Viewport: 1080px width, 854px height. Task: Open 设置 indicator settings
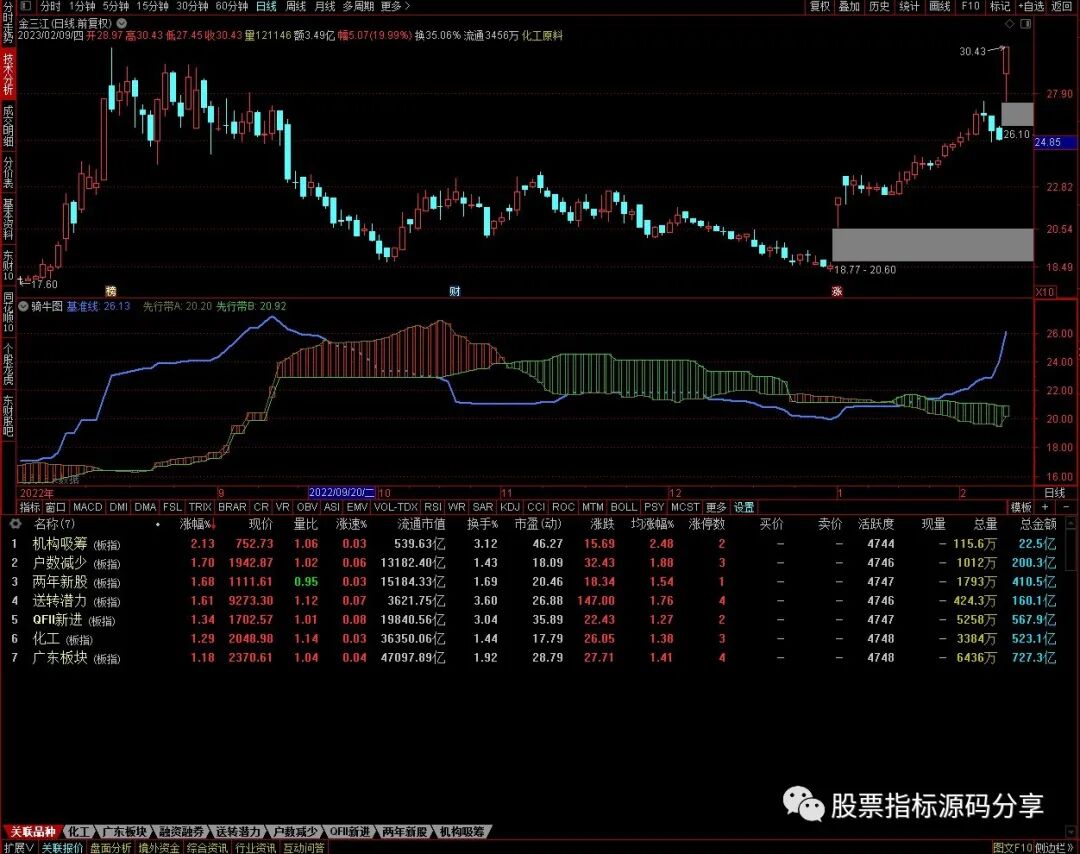[743, 507]
